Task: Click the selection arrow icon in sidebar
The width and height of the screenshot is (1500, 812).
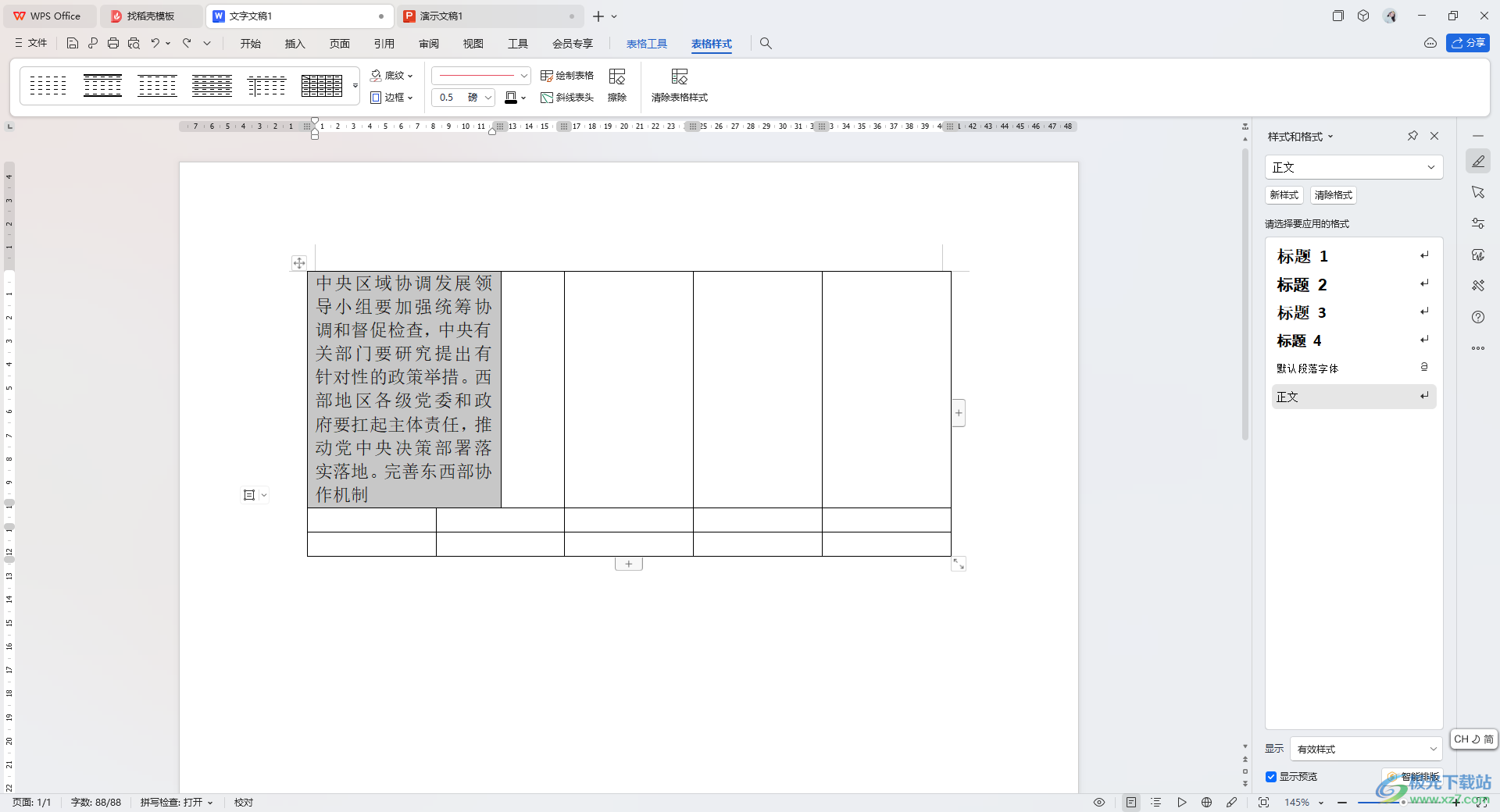Action: (1478, 192)
